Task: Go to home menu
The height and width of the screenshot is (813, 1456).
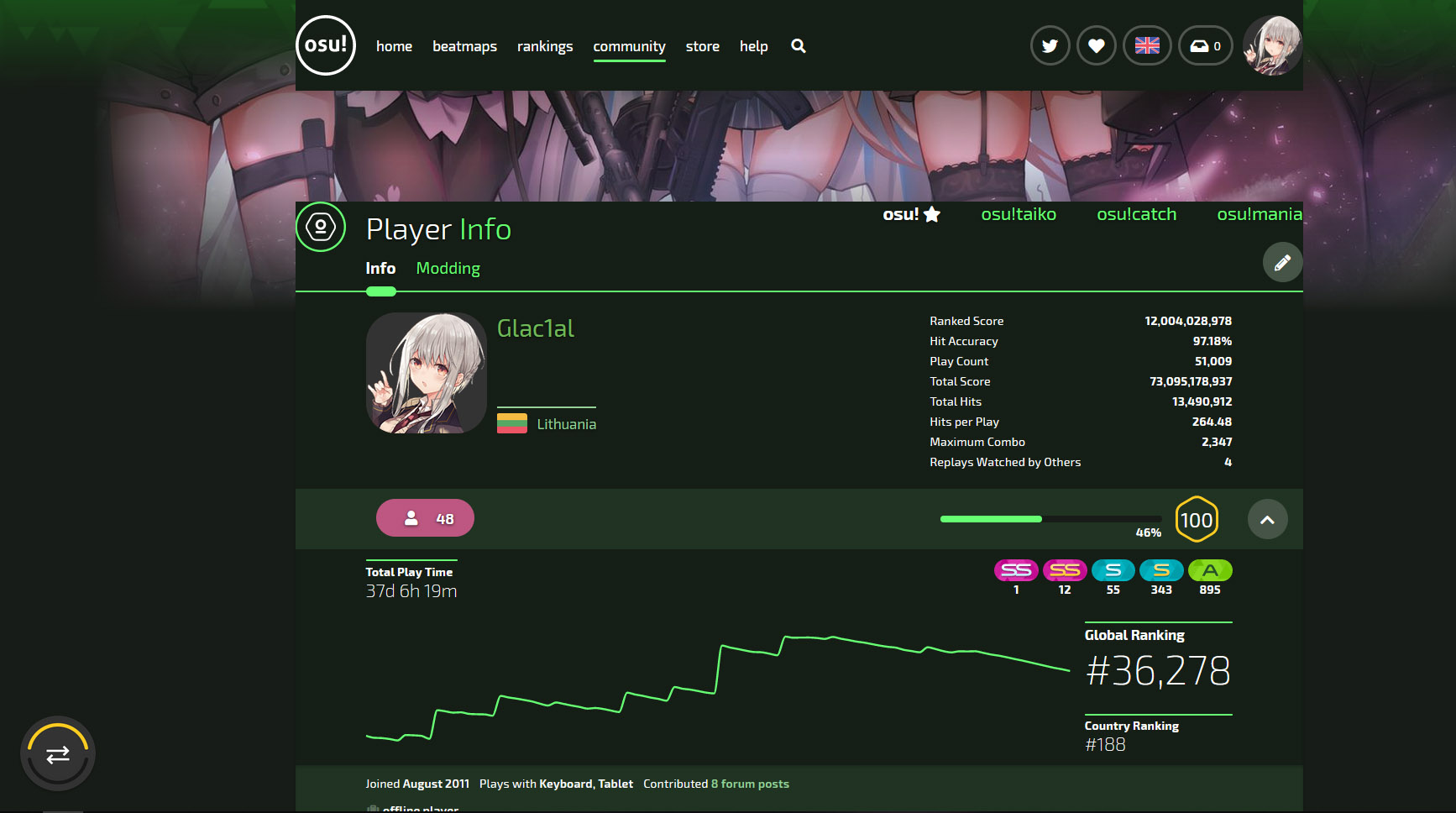Action: [394, 46]
